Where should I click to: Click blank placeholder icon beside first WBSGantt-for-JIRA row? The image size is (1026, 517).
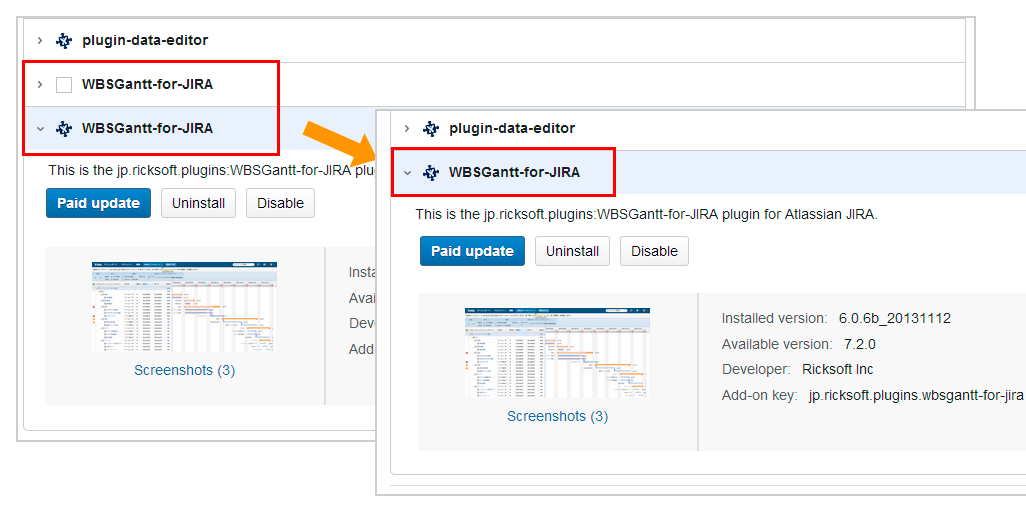pos(64,85)
